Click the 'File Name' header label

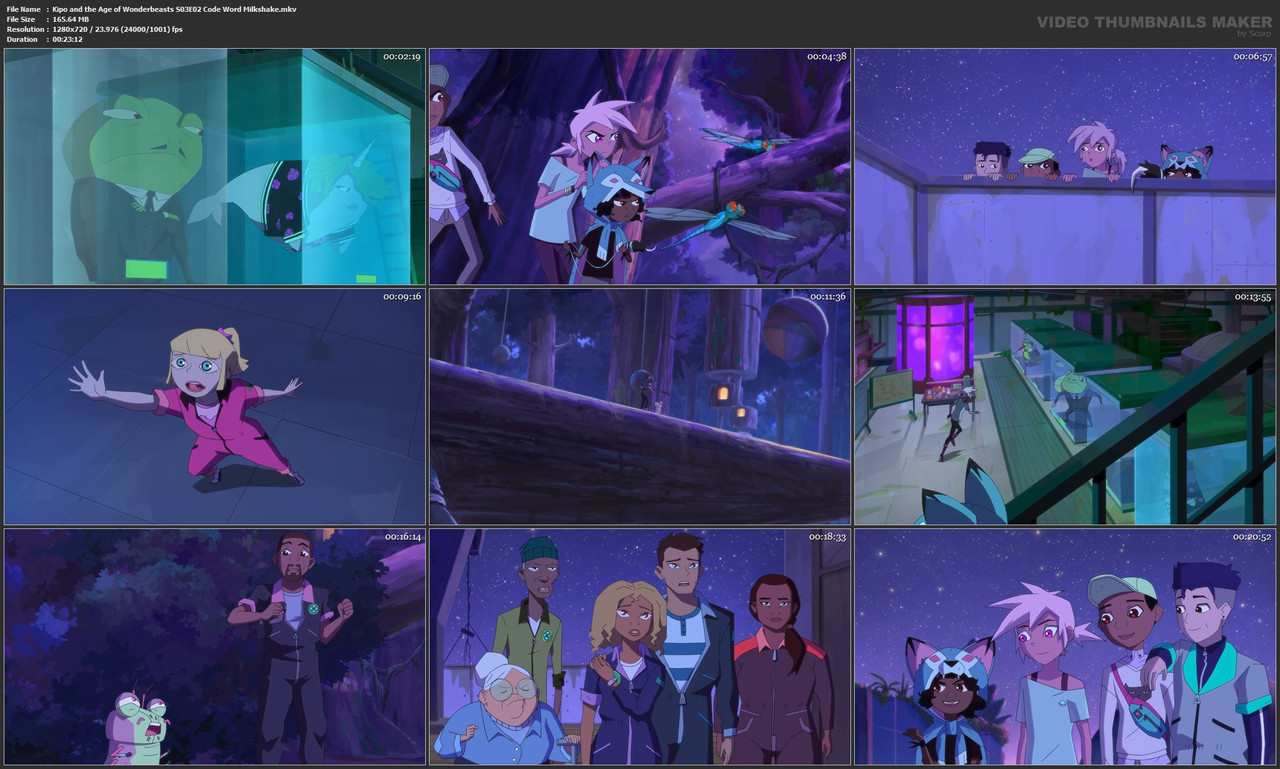click(22, 9)
